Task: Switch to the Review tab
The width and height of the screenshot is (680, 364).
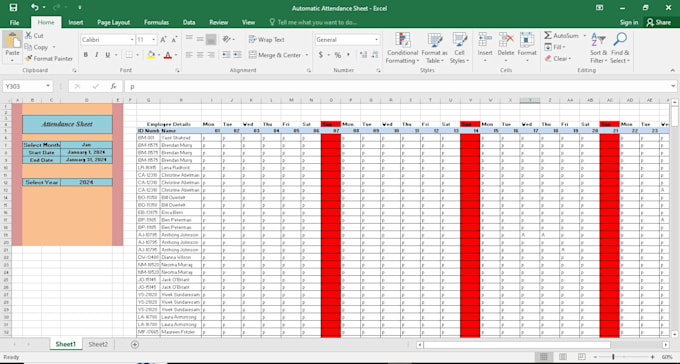Action: coord(219,23)
